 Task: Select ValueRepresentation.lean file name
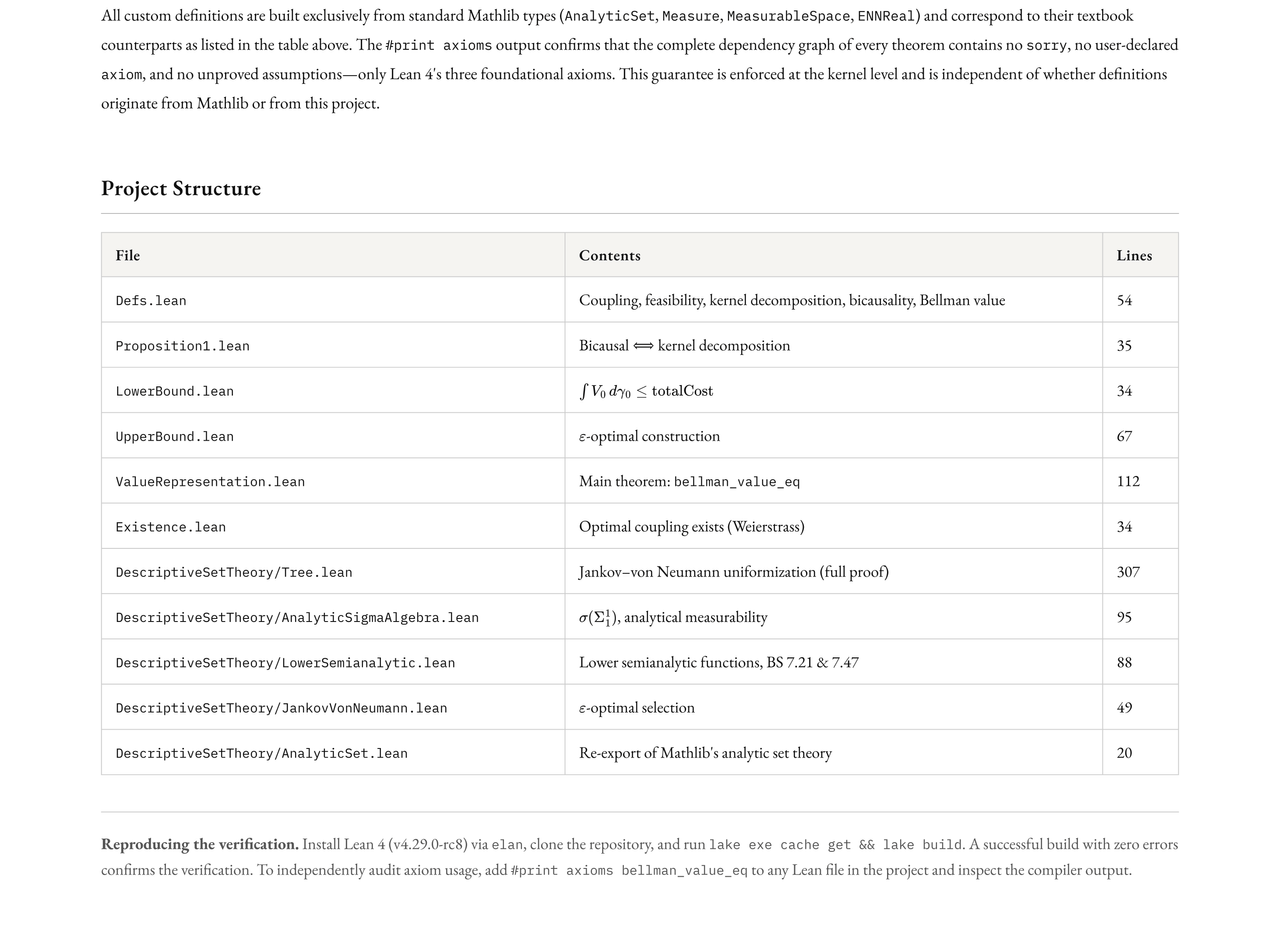click(x=210, y=482)
